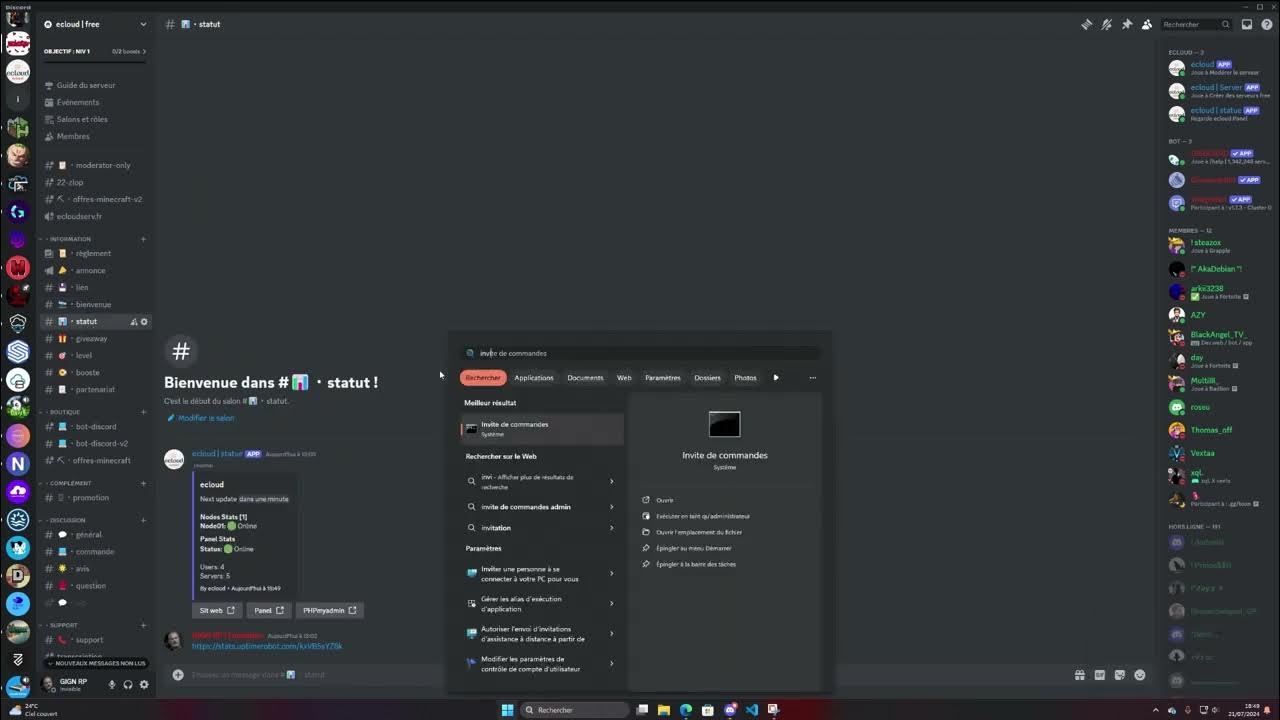Open the emoji picker in message bar

(1139, 675)
